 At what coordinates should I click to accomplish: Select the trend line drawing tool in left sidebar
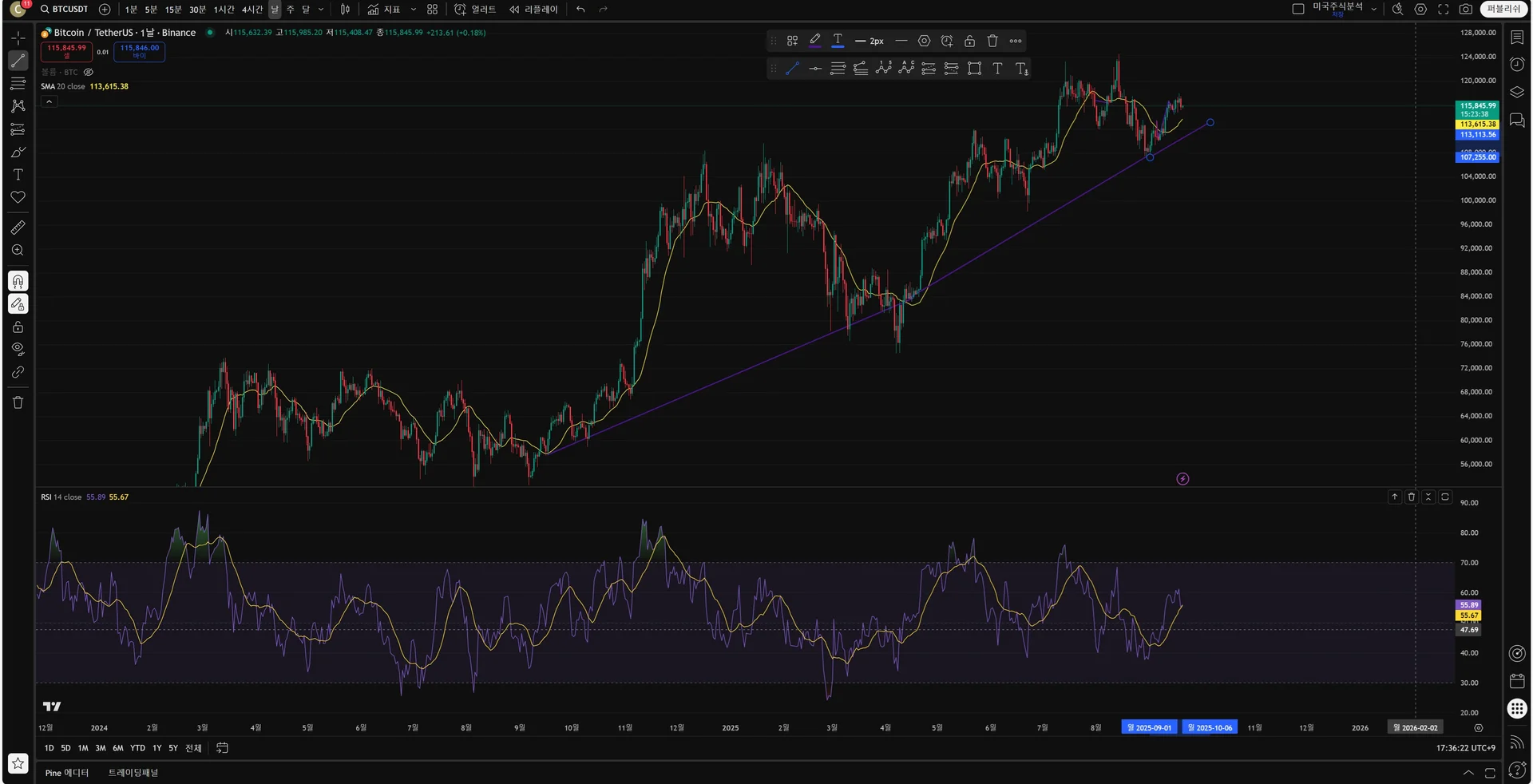click(18, 61)
